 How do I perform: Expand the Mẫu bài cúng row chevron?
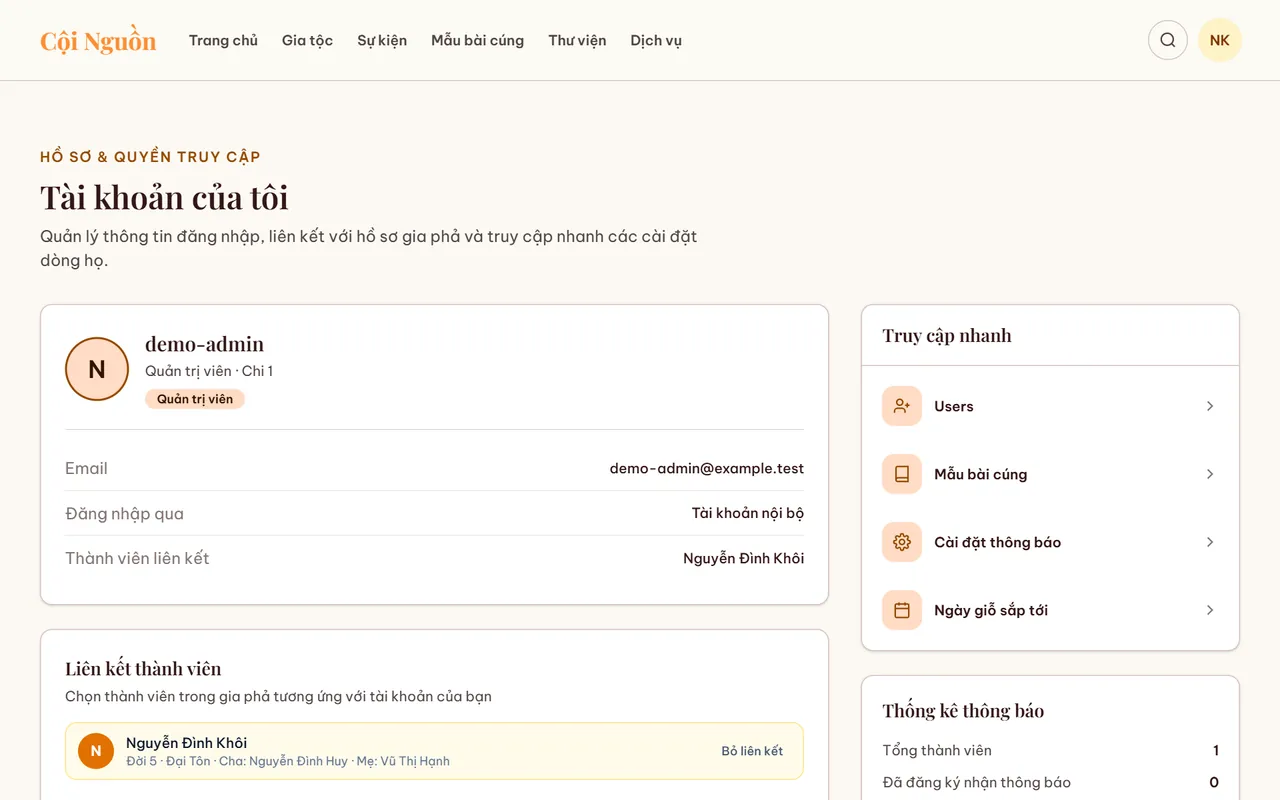[1210, 474]
